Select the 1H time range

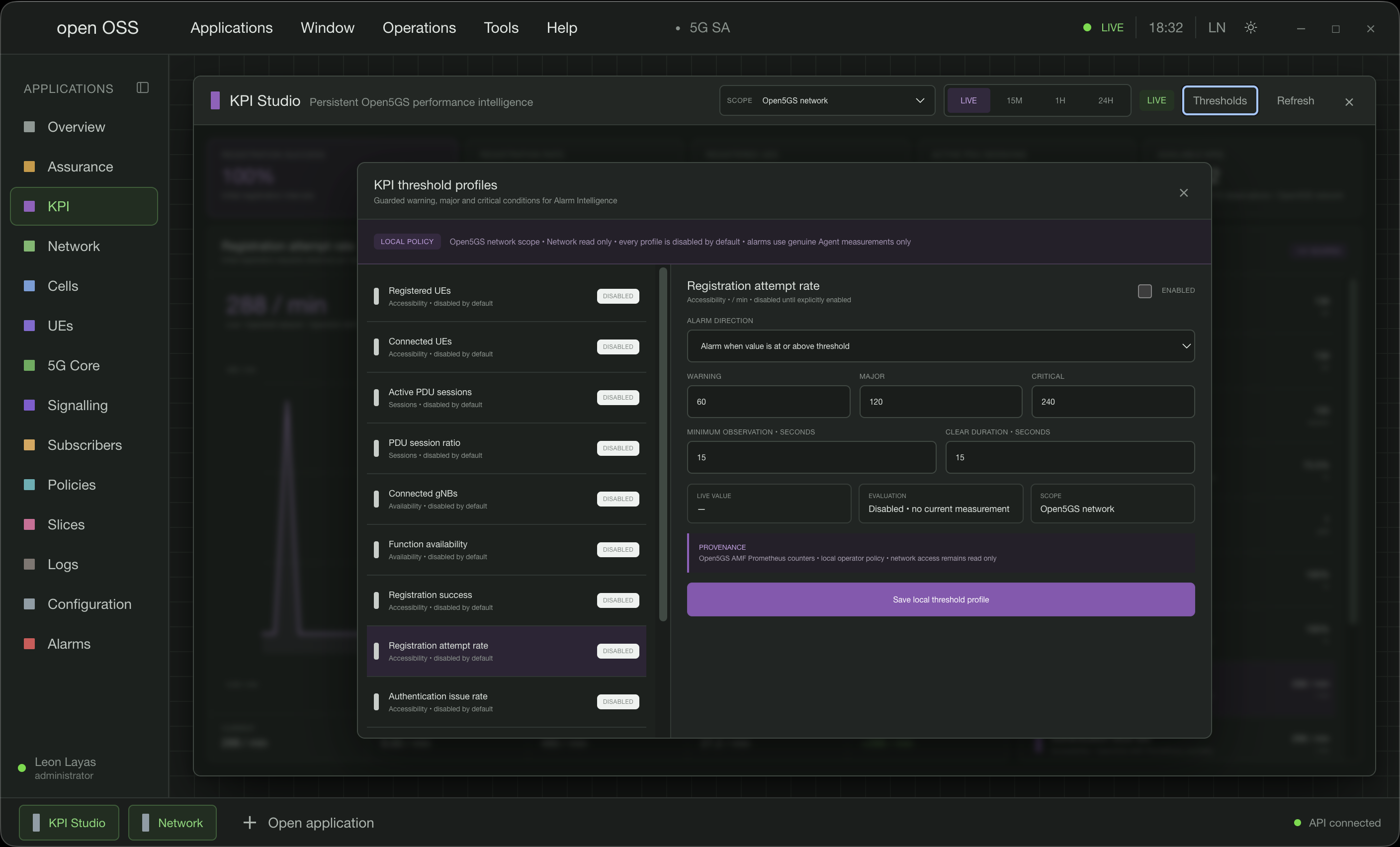click(x=1059, y=100)
